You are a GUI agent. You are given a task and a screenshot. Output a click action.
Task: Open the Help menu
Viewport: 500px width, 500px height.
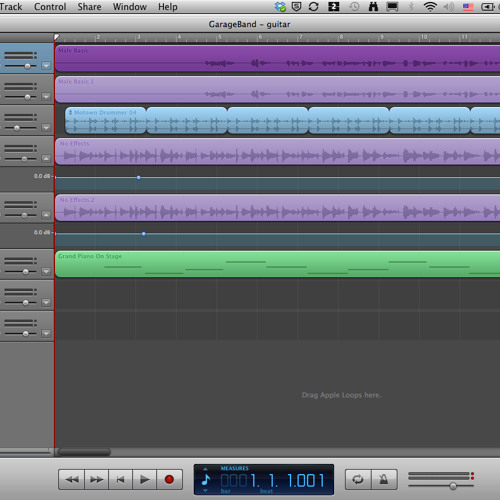(168, 7)
